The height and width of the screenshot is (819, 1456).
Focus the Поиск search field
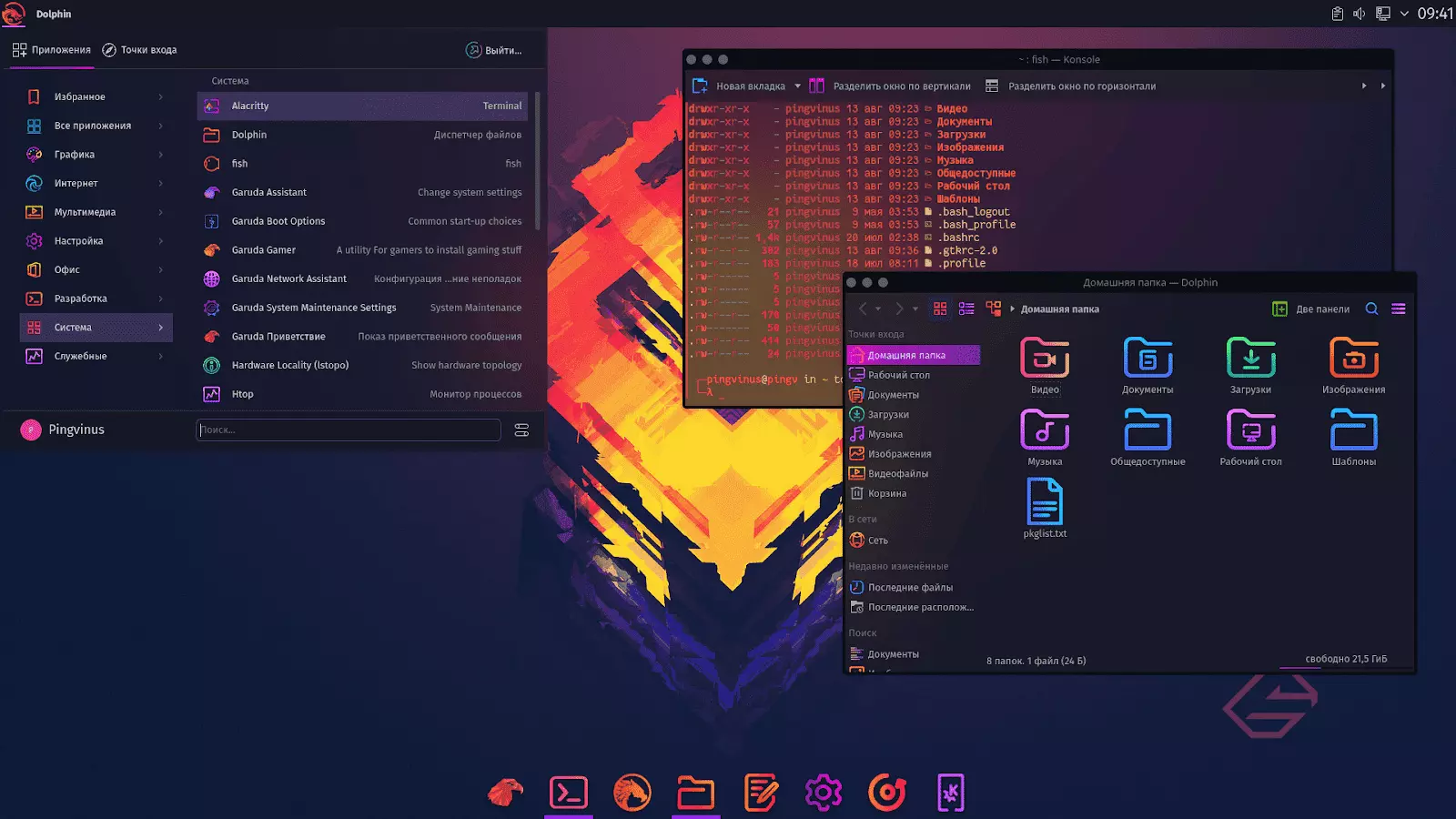click(349, 430)
